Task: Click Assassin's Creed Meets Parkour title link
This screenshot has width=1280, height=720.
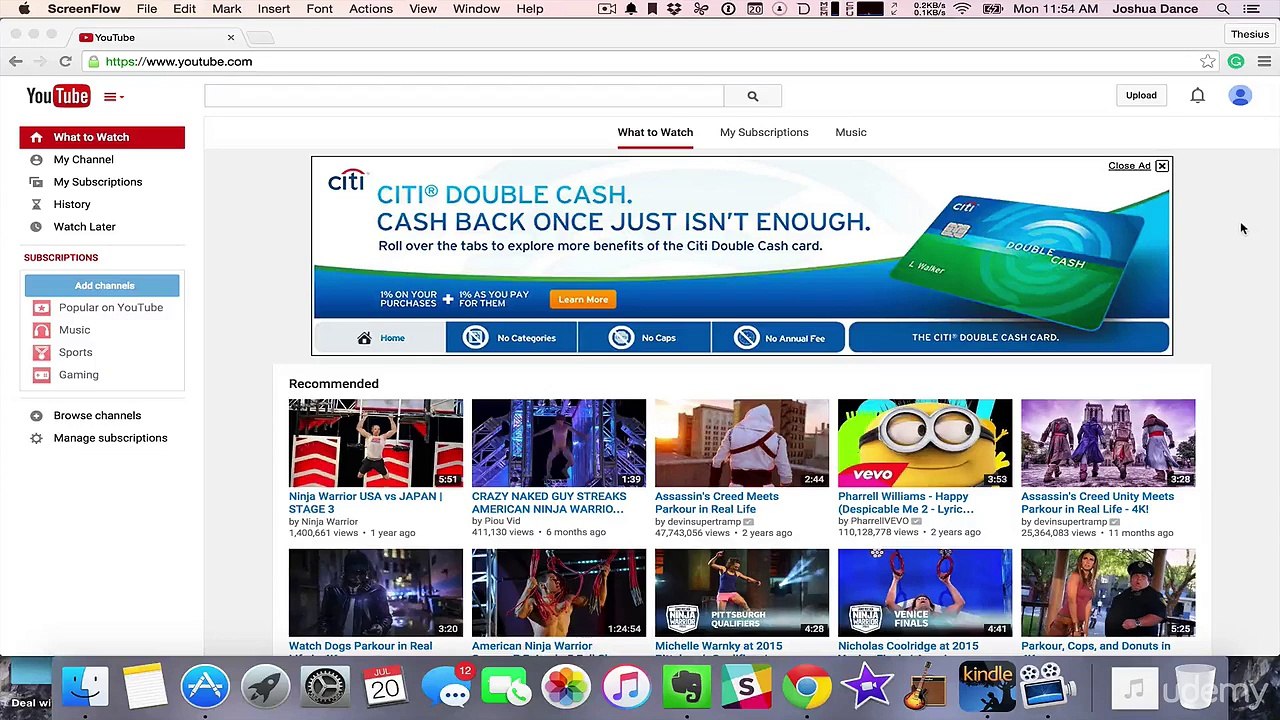Action: (x=716, y=502)
